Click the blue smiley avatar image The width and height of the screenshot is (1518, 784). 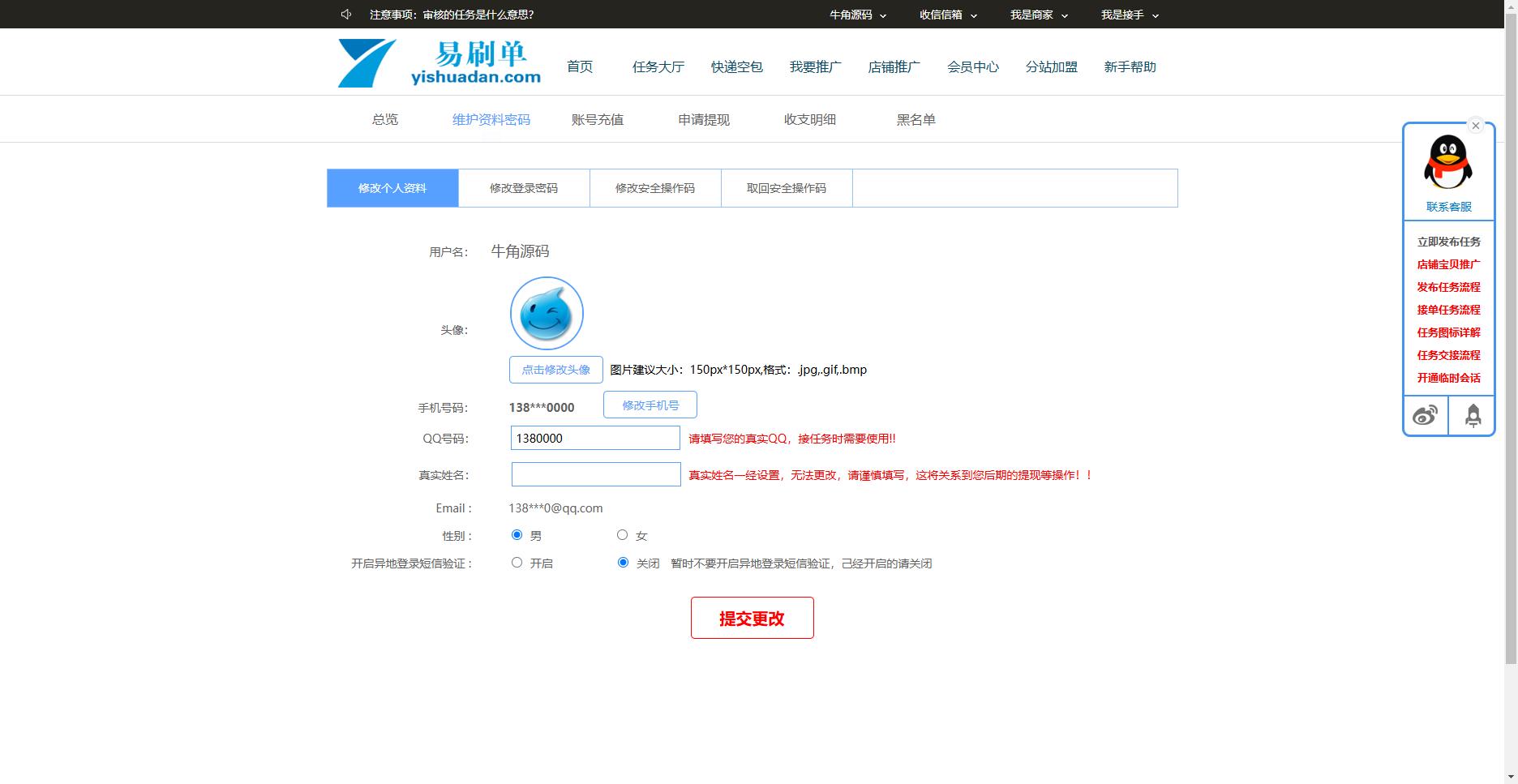[x=547, y=314]
